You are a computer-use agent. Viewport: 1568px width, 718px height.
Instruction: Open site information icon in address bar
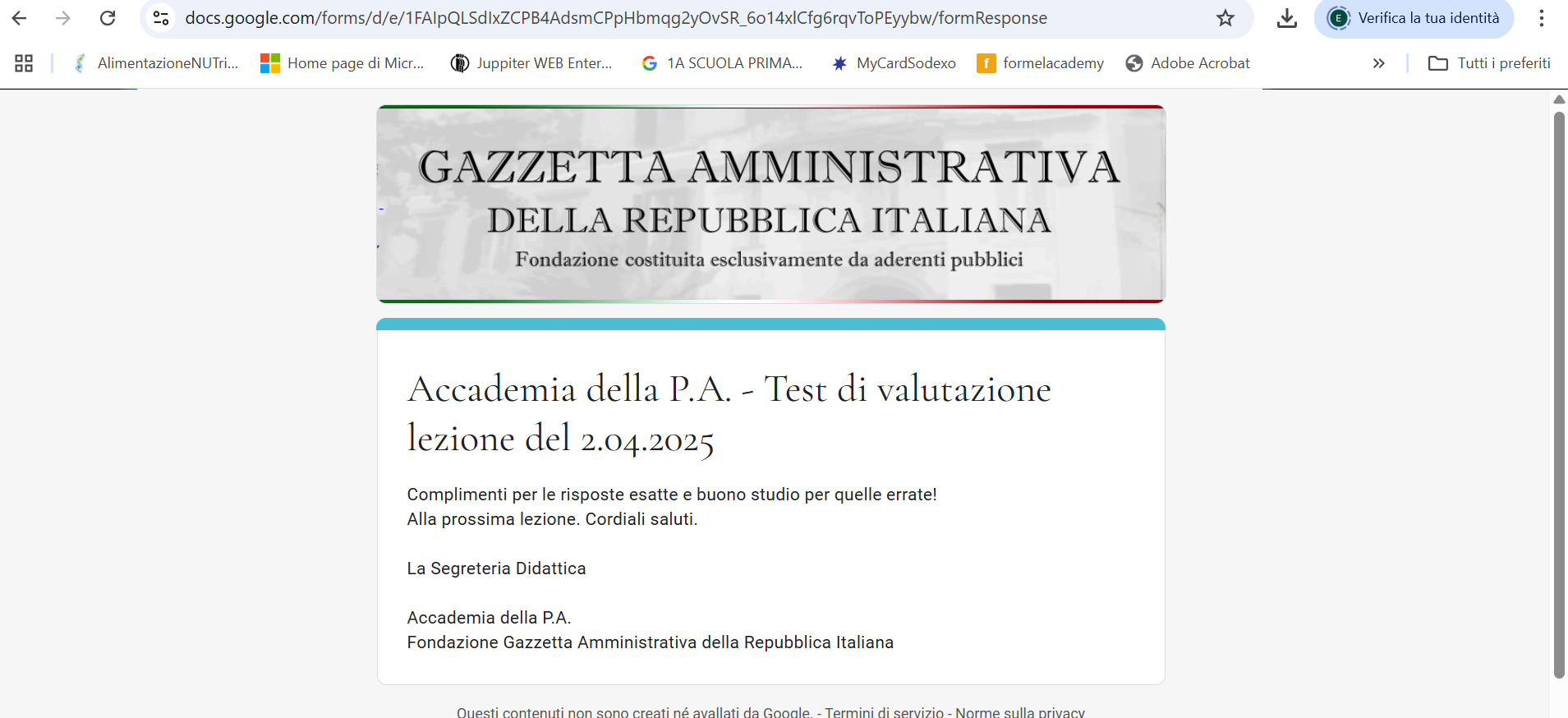161,18
